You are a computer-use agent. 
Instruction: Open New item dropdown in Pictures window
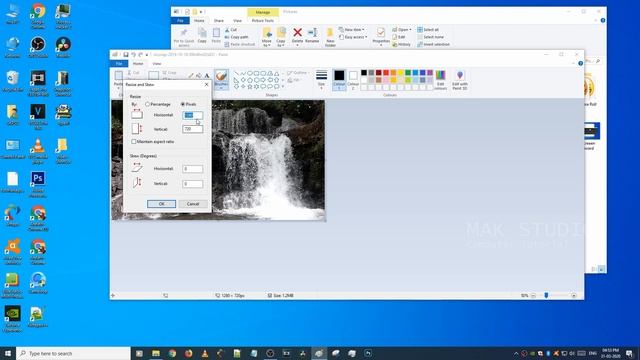(x=351, y=30)
